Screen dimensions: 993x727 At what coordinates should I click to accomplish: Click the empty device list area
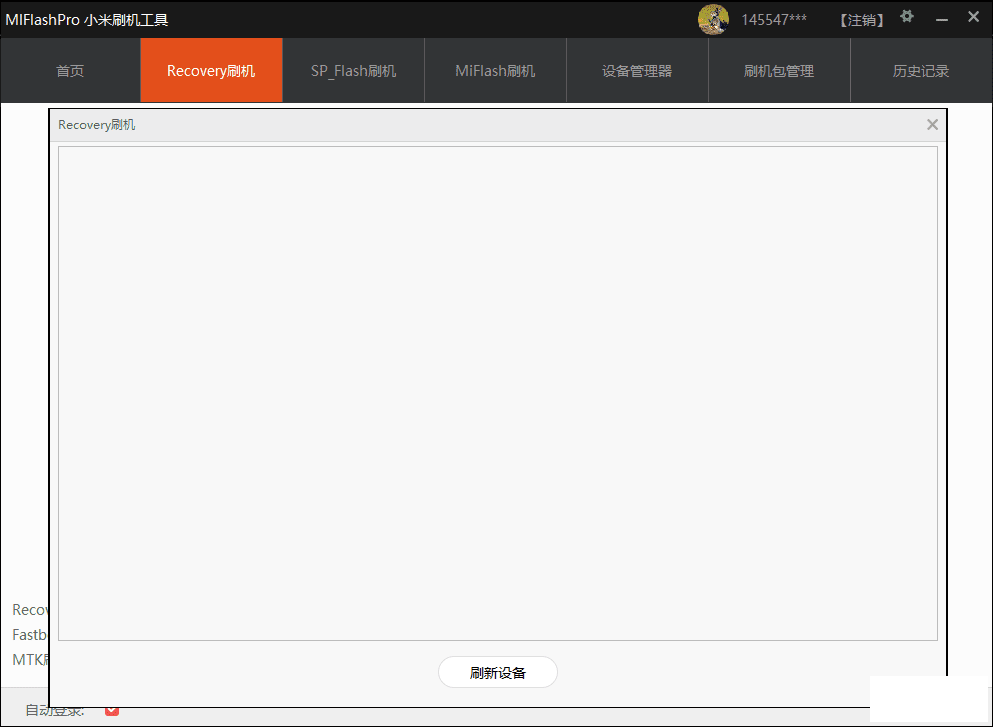tap(498, 393)
